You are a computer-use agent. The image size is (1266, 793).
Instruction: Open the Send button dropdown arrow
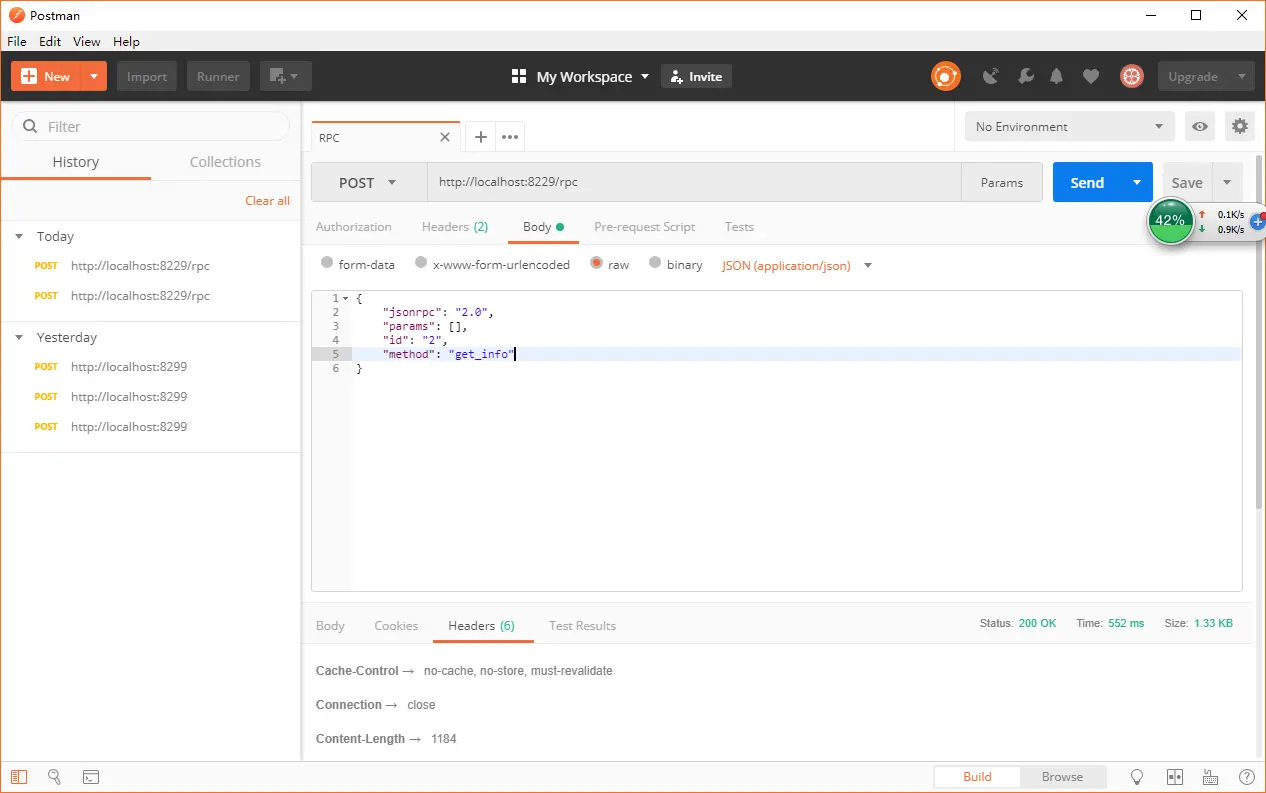(1137, 182)
